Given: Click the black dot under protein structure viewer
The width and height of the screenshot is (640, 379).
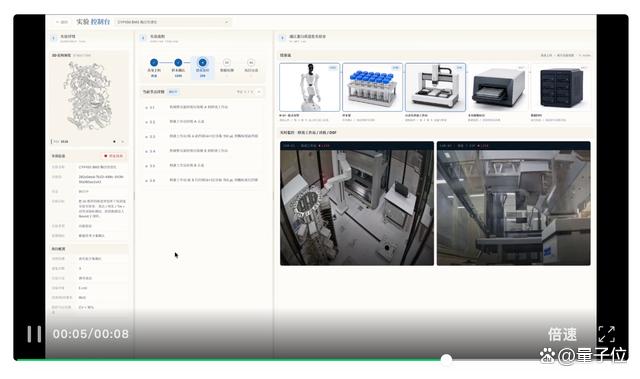Looking at the screenshot, I should pos(114,142).
